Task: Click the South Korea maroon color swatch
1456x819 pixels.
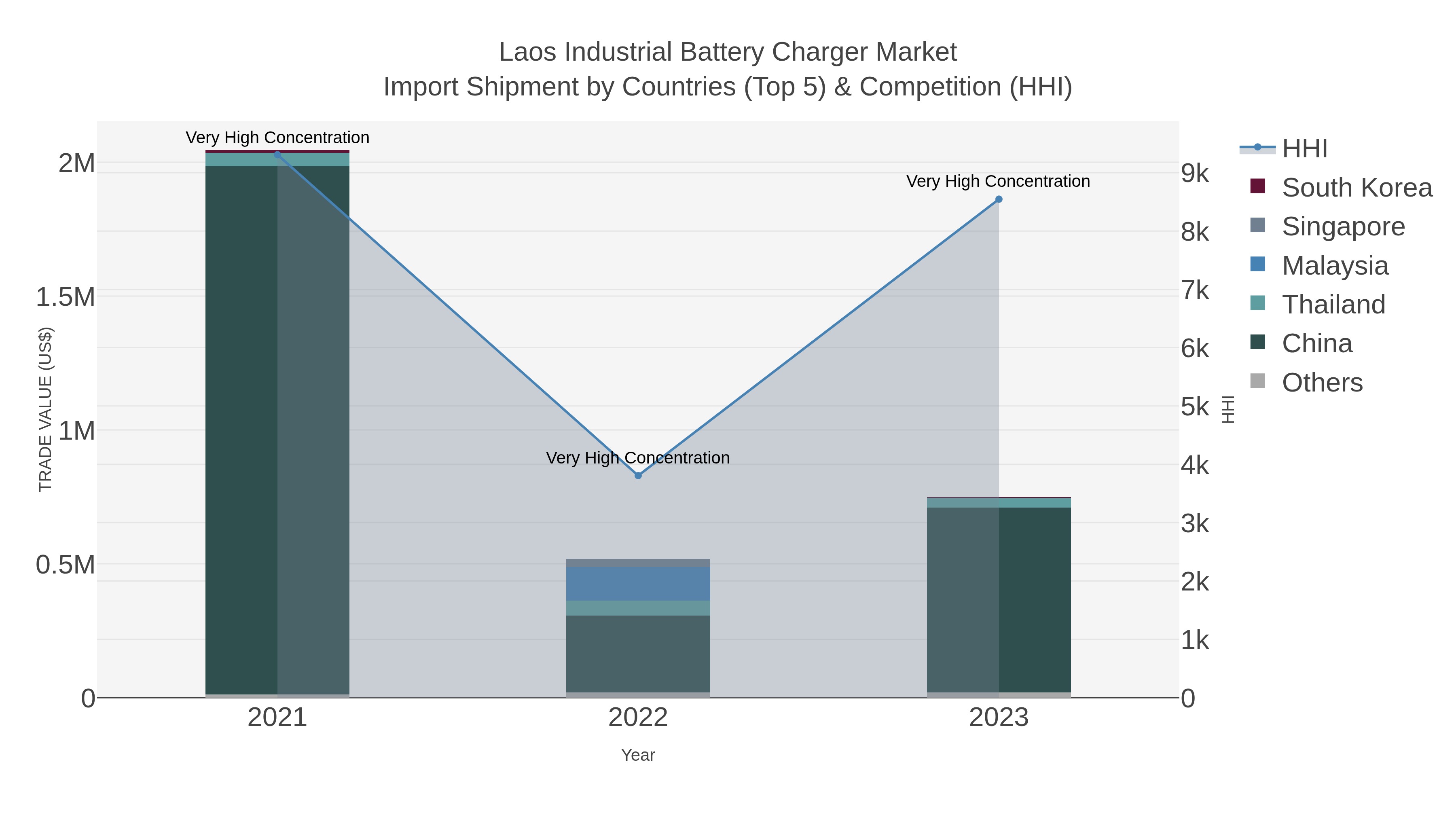Action: coord(1257,186)
